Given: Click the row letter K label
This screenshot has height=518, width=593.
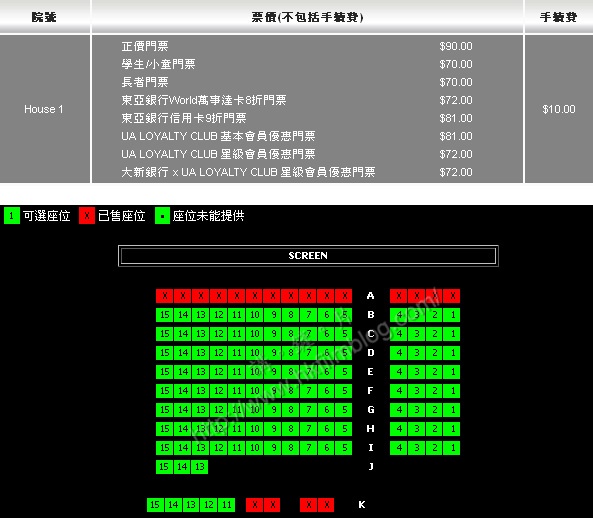Looking at the screenshot, I should click(362, 505).
